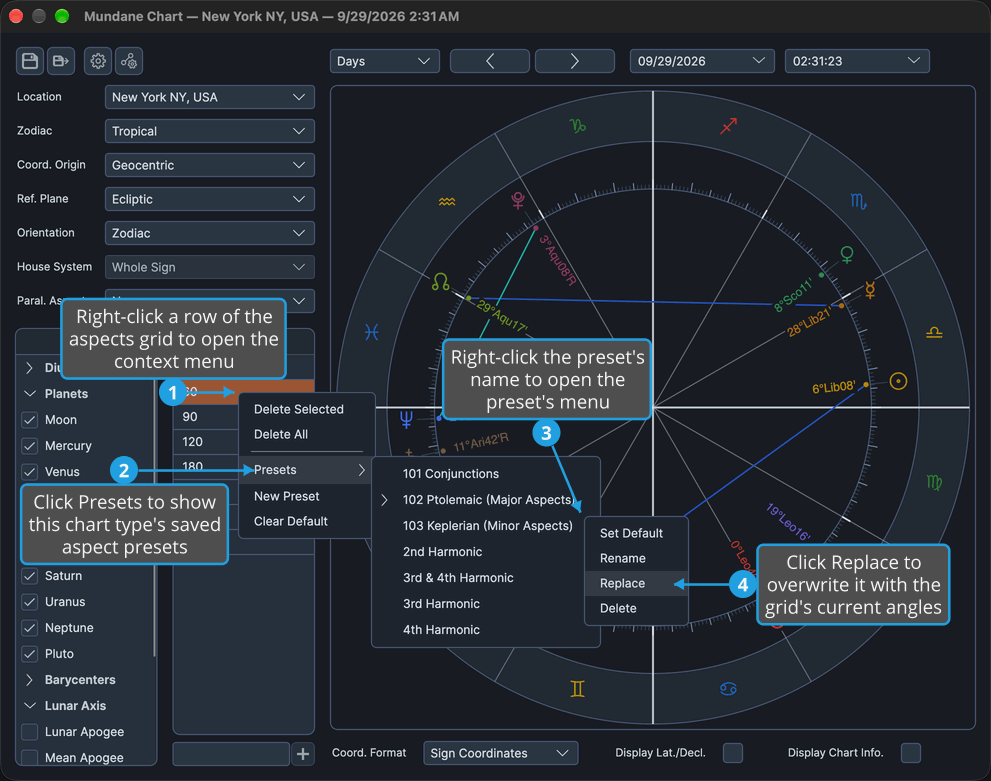Select the 120 row in aspects grid

(x=206, y=442)
